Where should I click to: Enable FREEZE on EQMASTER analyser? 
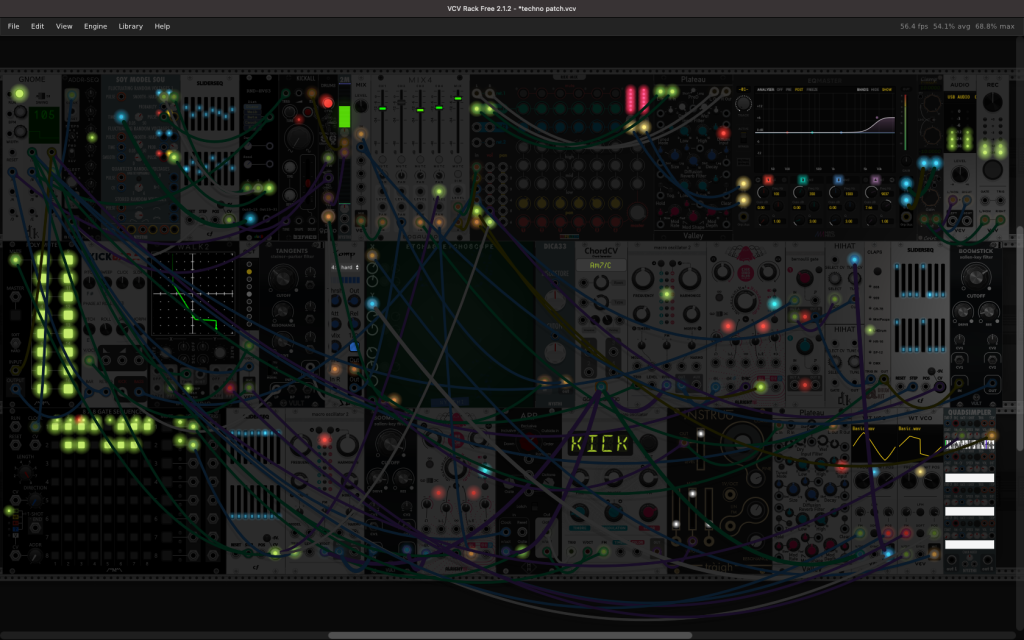(x=812, y=89)
